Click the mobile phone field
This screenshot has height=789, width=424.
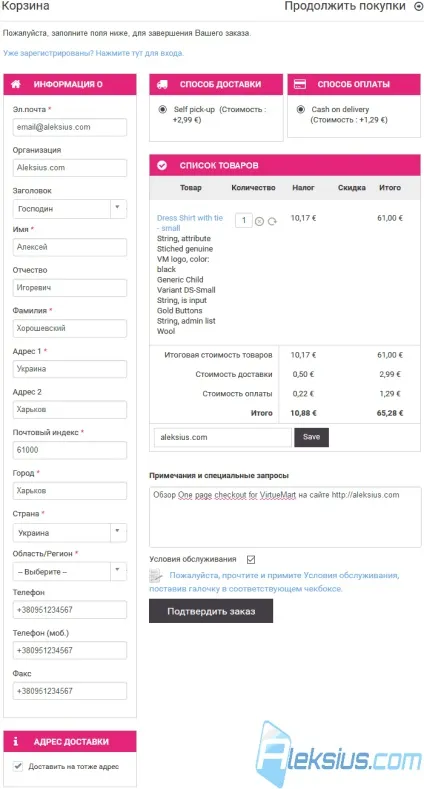coord(69,650)
